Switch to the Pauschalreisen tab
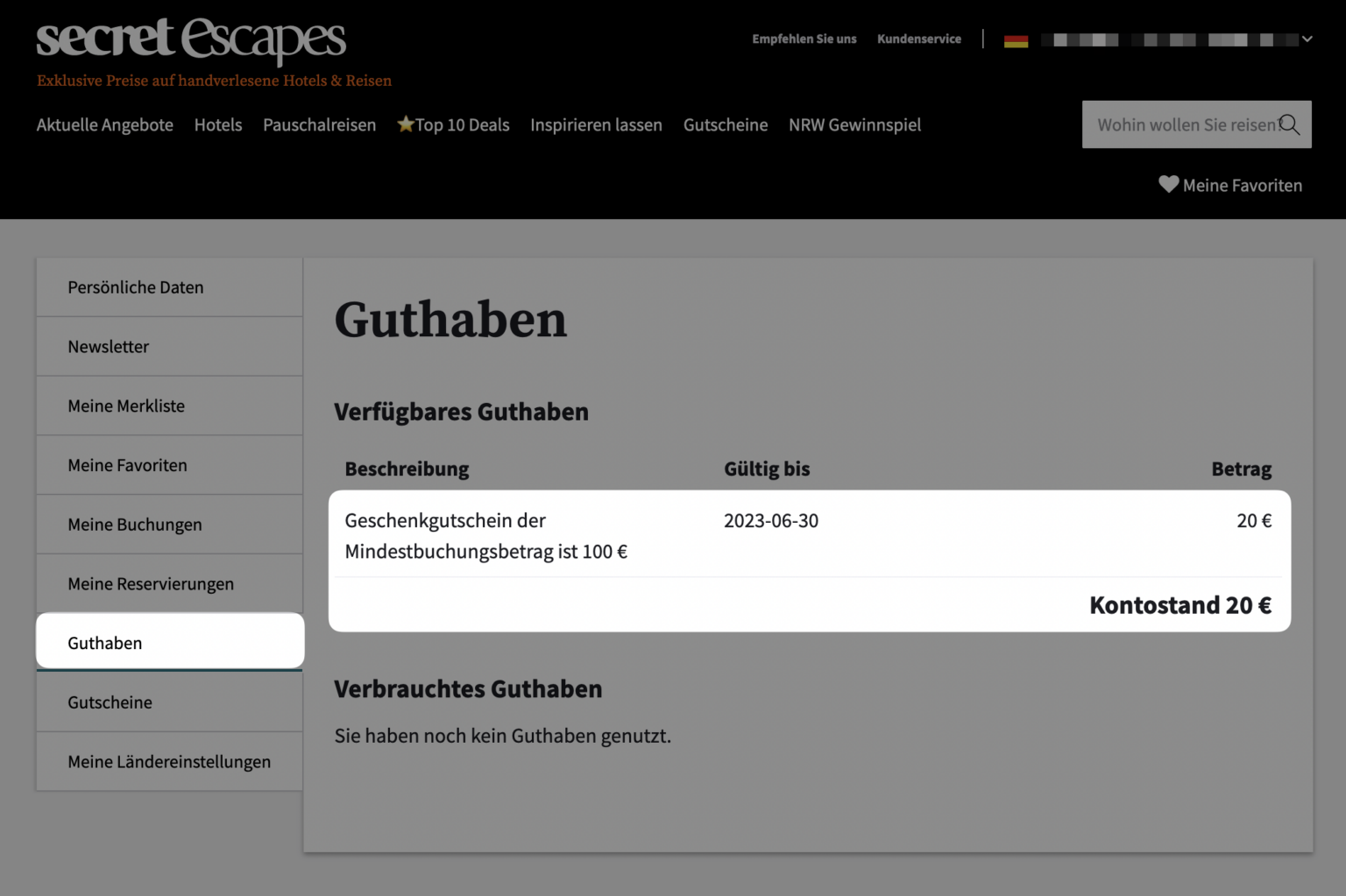Screen dimensions: 1346x896 [x=319, y=124]
